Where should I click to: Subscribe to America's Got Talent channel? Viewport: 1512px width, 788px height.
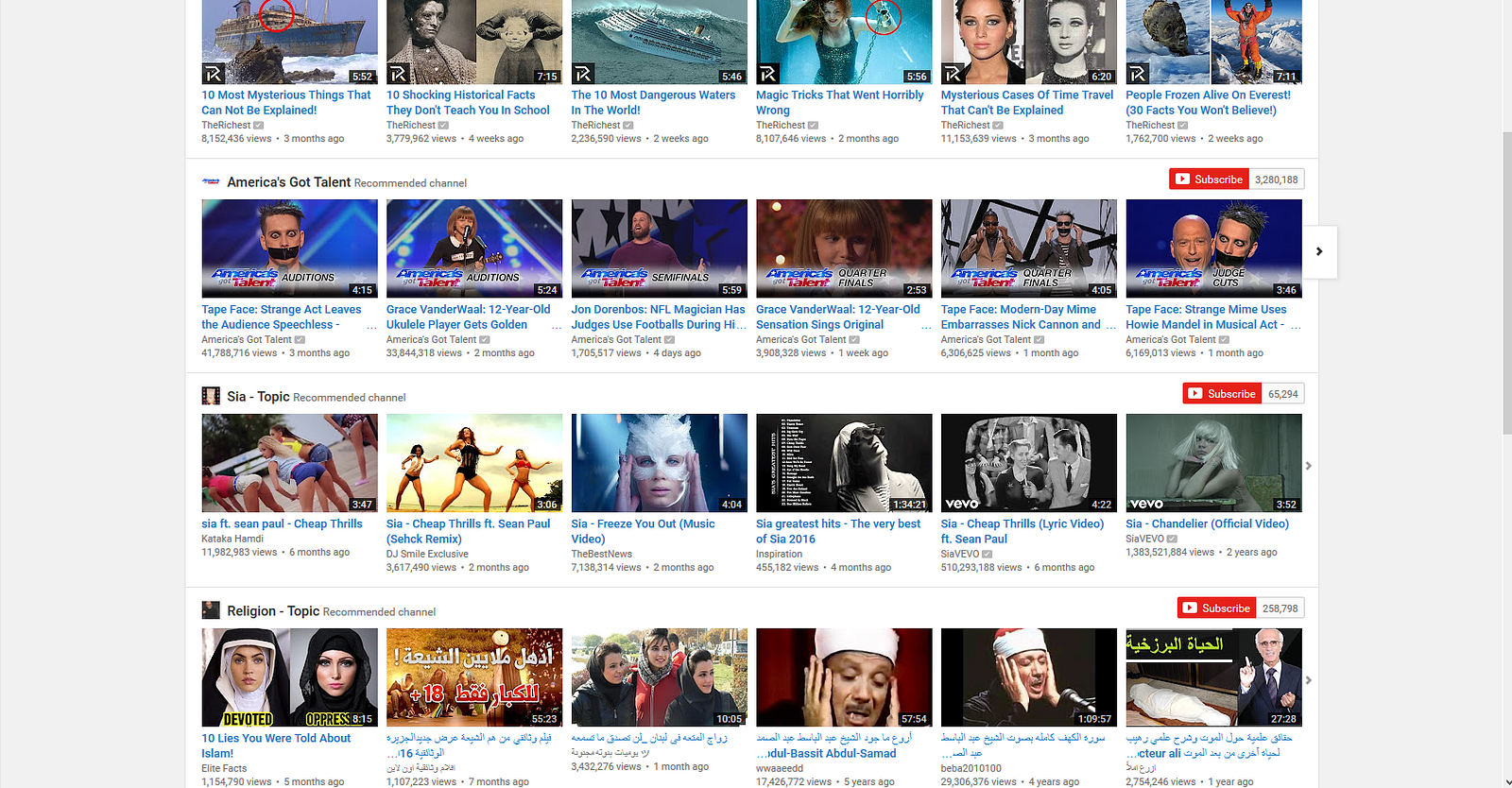1210,180
